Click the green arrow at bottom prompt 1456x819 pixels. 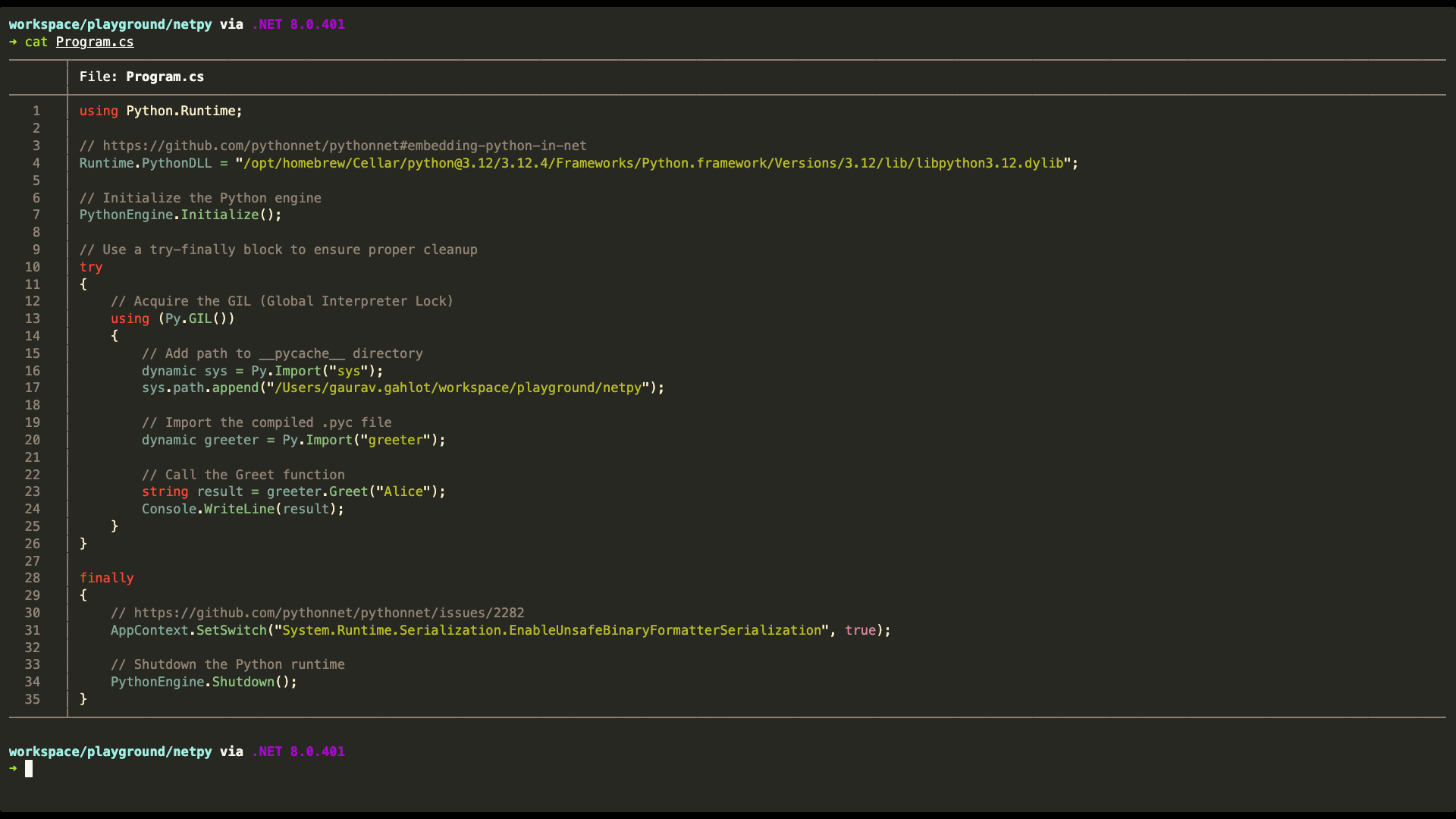13,769
